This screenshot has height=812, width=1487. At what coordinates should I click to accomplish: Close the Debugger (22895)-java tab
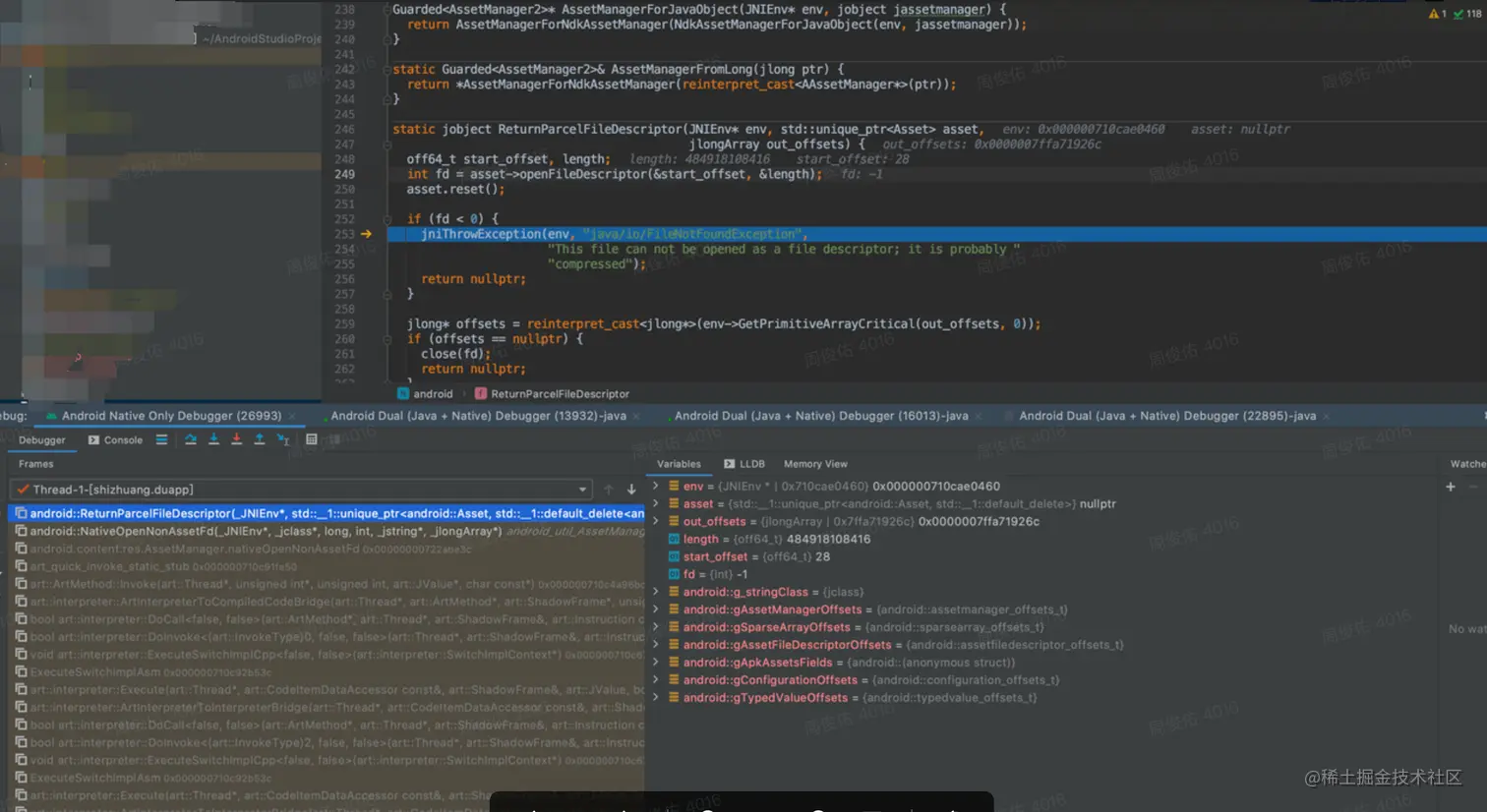pyautogui.click(x=1326, y=417)
